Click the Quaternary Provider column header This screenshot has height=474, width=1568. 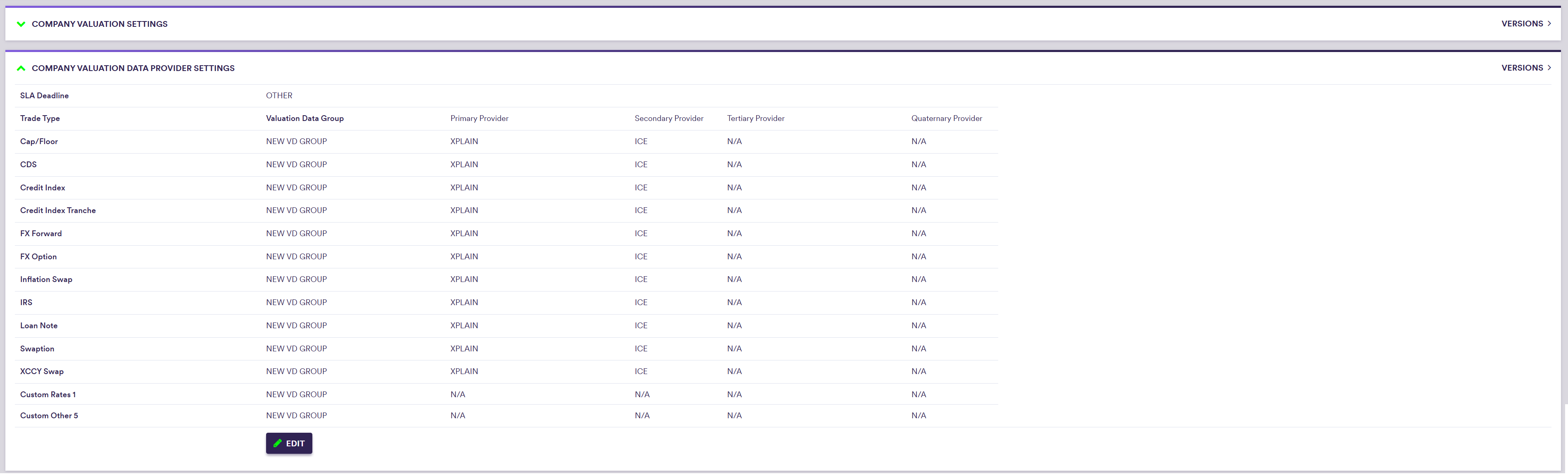tap(946, 118)
